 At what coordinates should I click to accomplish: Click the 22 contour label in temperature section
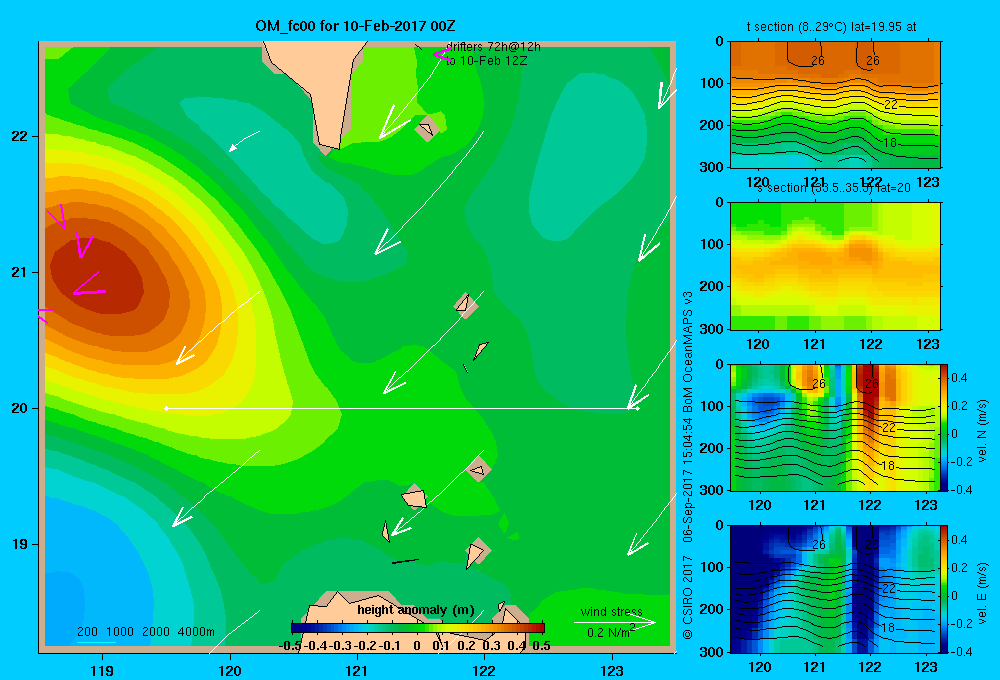coord(891,105)
